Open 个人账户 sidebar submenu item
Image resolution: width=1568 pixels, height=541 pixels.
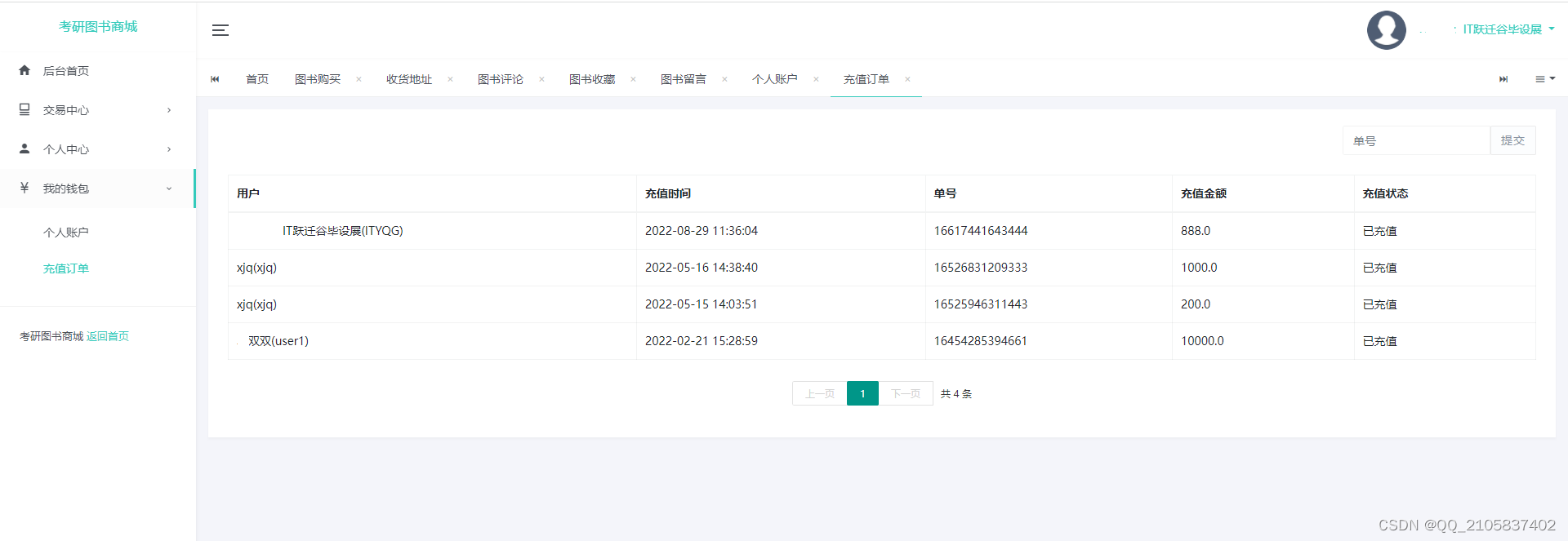(66, 233)
